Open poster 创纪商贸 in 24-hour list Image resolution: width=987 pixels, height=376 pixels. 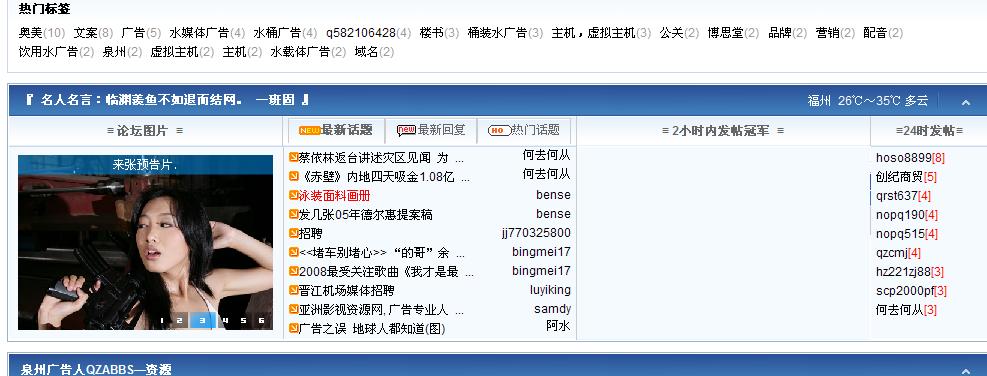(x=900, y=176)
